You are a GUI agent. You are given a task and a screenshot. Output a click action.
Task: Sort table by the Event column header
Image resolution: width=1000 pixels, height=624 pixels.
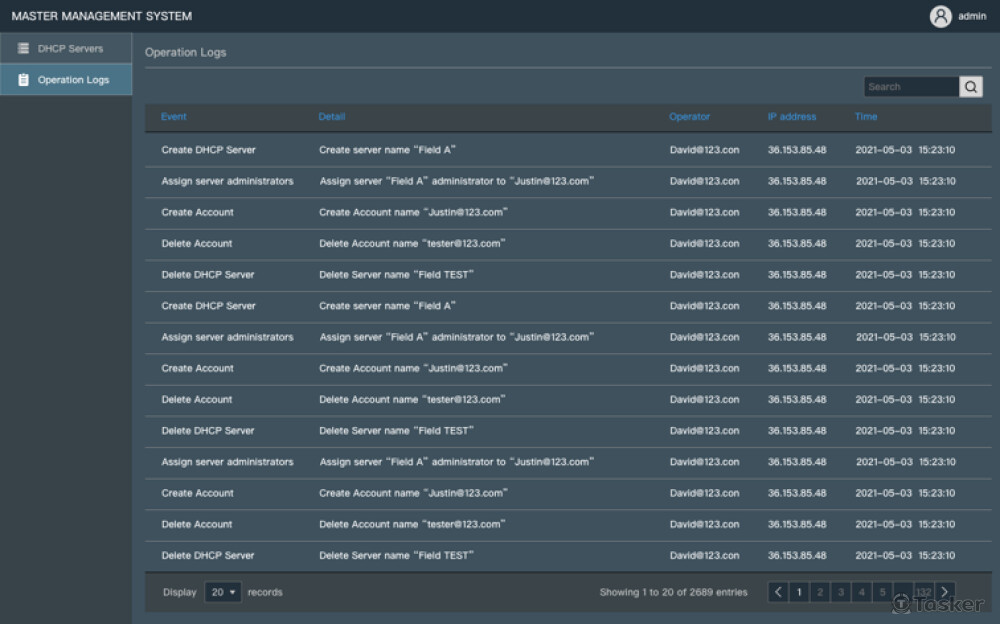(x=174, y=117)
